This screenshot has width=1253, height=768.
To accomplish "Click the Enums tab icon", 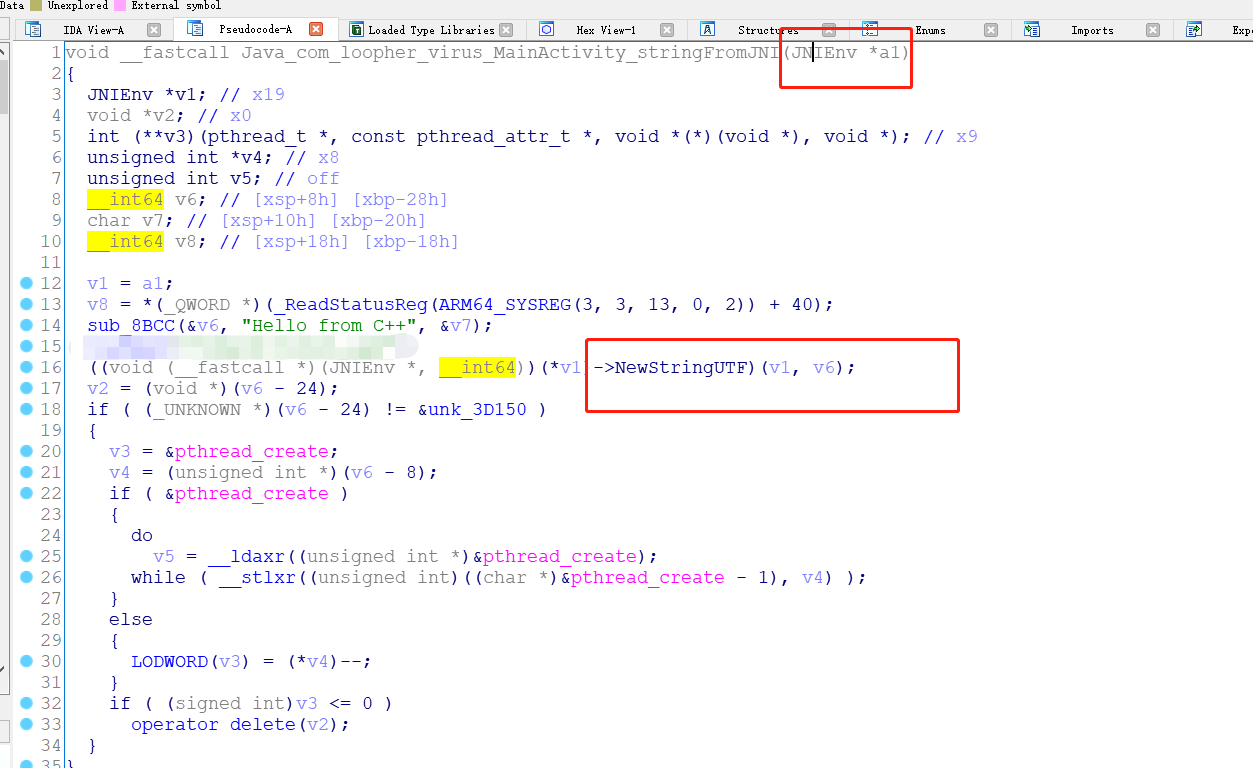I will (868, 30).
